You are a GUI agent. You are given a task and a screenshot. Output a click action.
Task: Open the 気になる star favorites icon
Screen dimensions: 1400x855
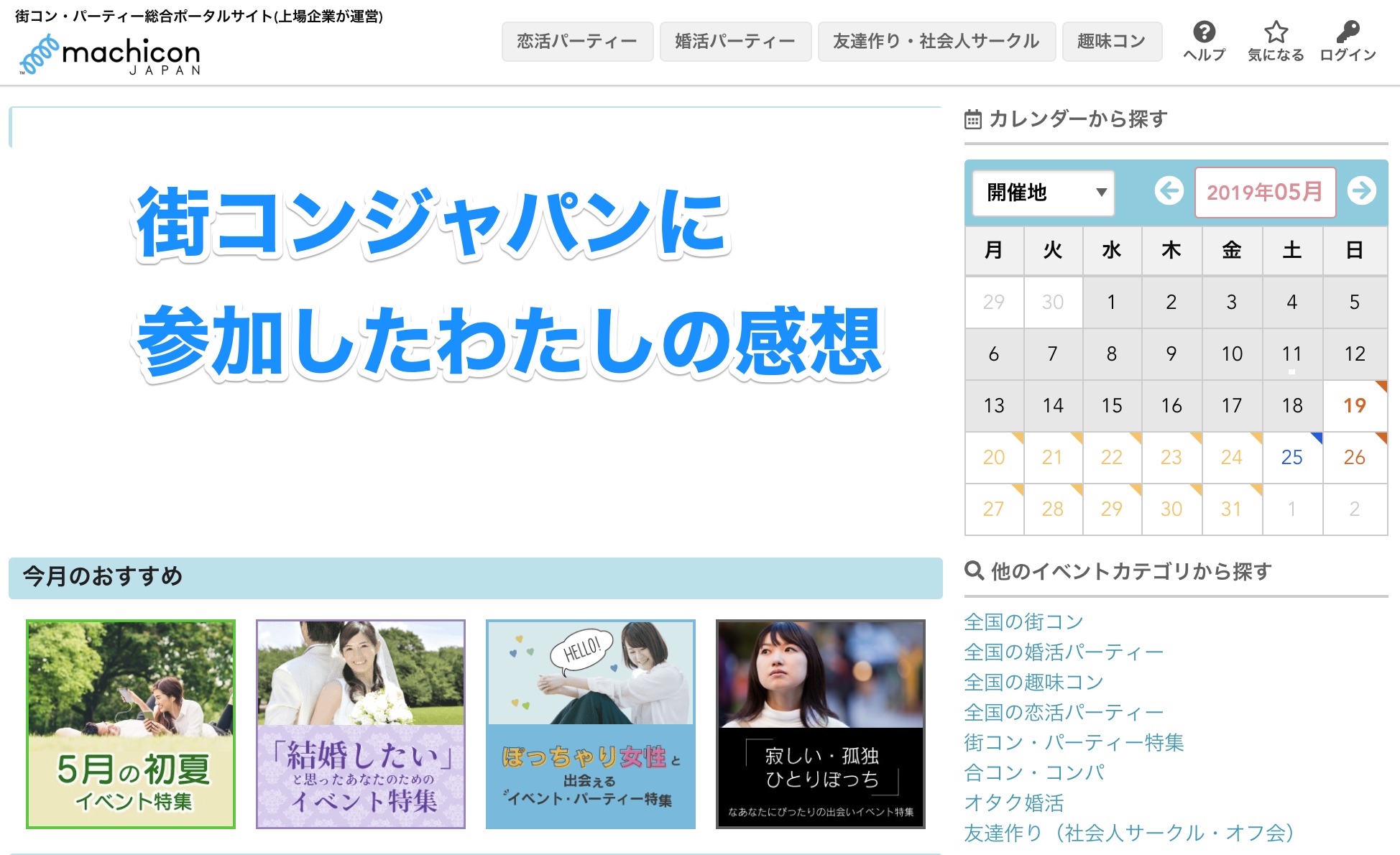(1276, 42)
